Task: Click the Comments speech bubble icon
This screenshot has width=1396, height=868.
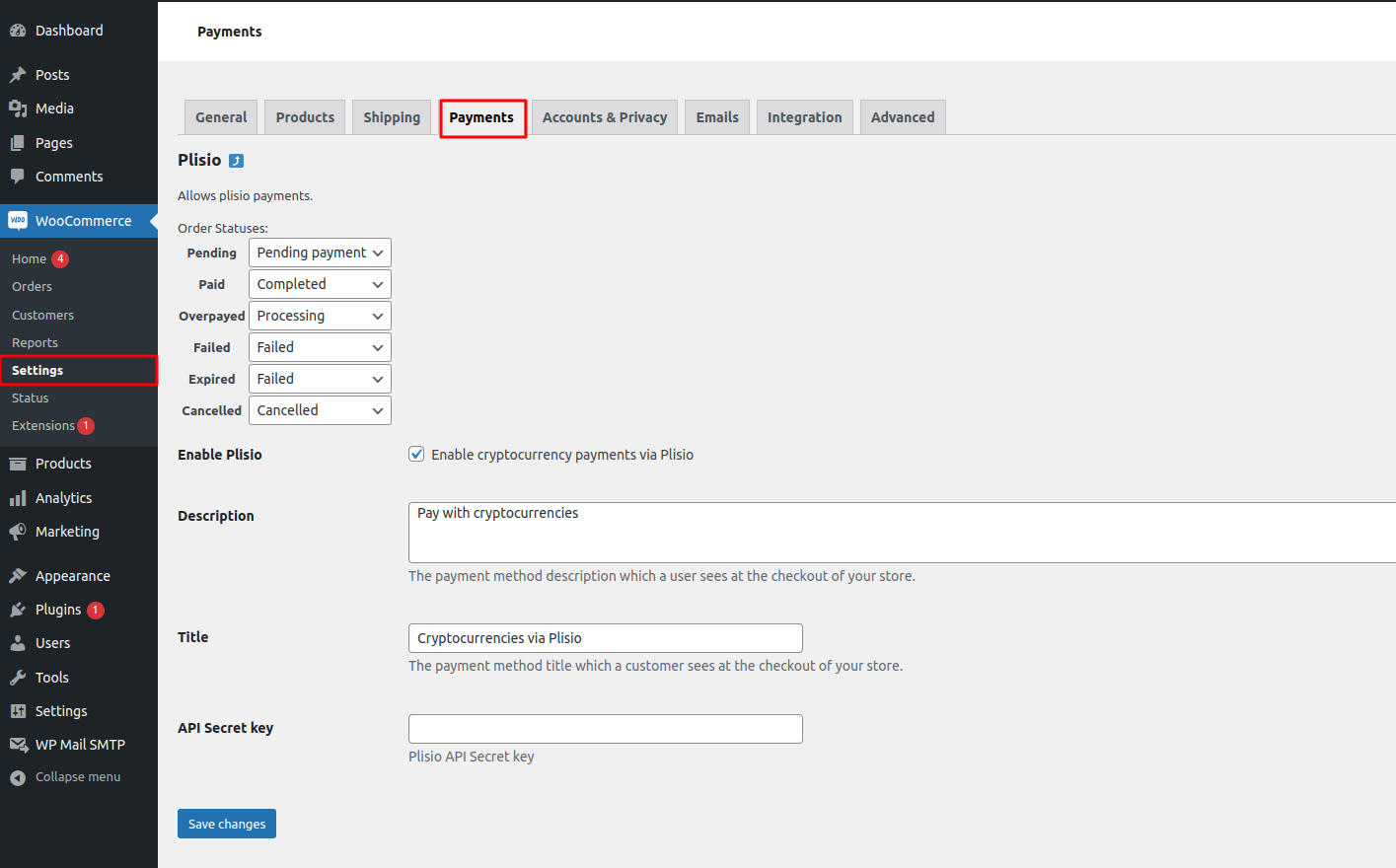Action: click(18, 177)
